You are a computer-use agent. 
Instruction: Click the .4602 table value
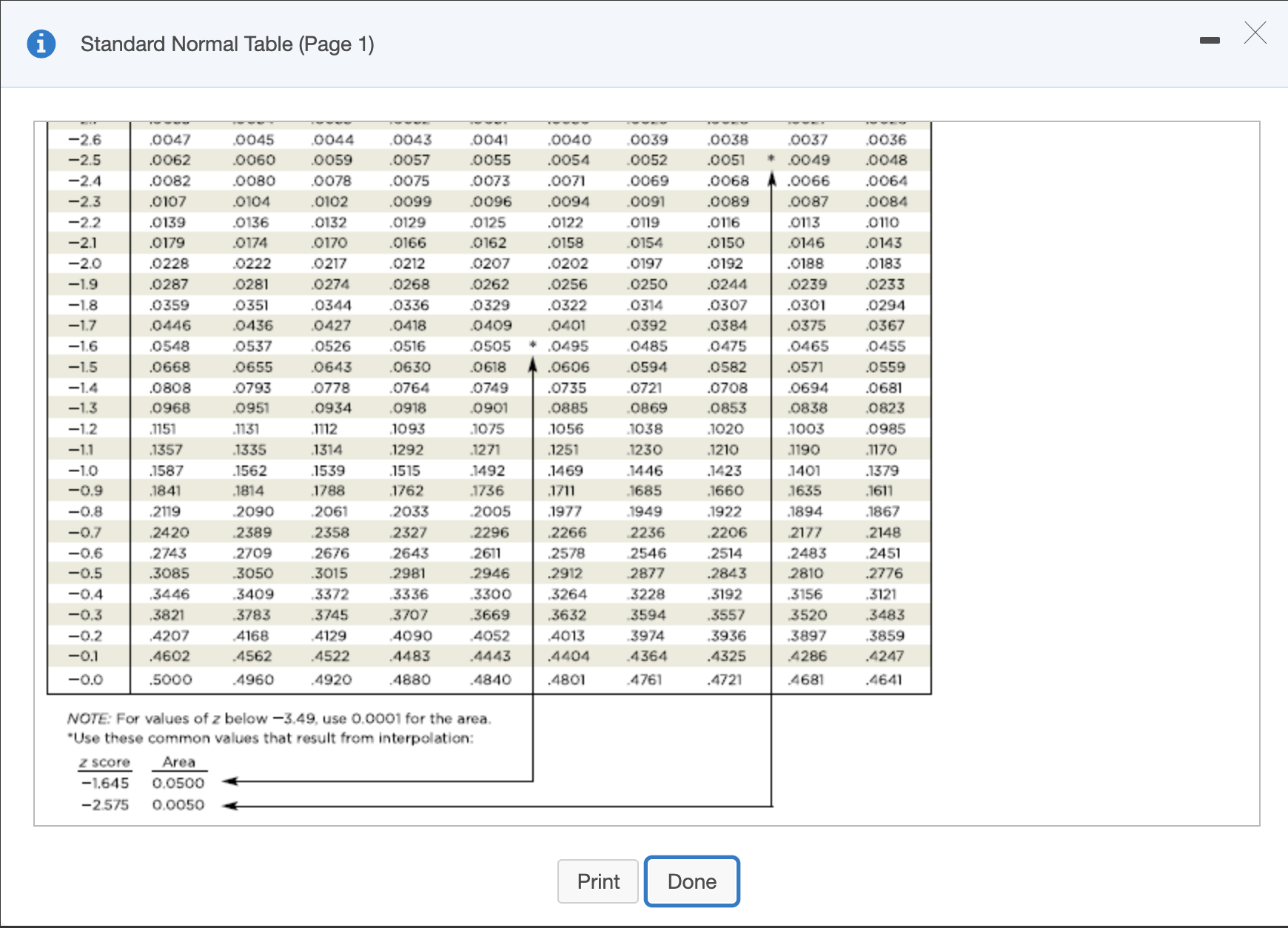point(170,656)
